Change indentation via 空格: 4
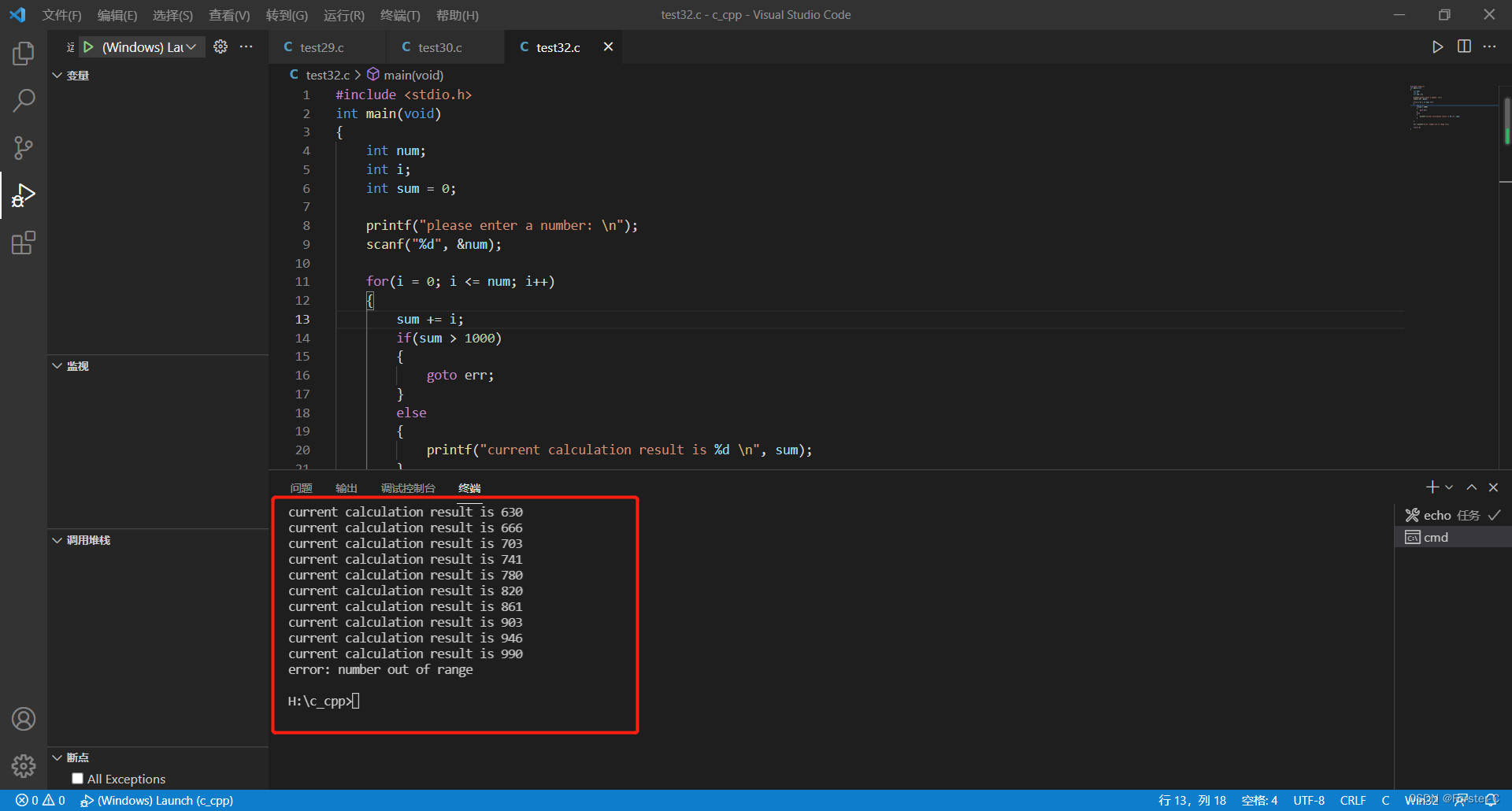This screenshot has height=811, width=1512. (x=1260, y=800)
